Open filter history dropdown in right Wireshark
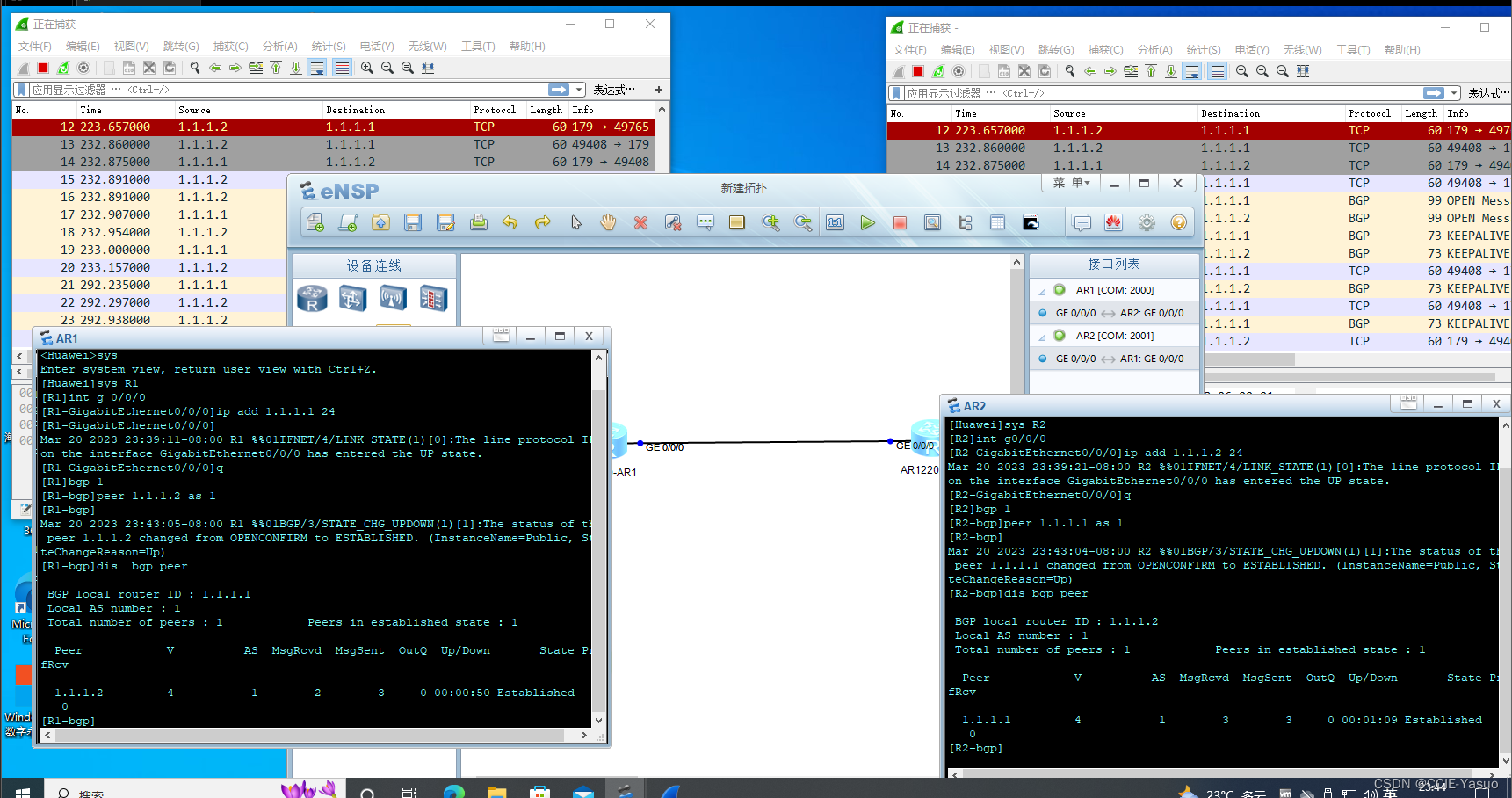The height and width of the screenshot is (798, 1512). click(1454, 93)
